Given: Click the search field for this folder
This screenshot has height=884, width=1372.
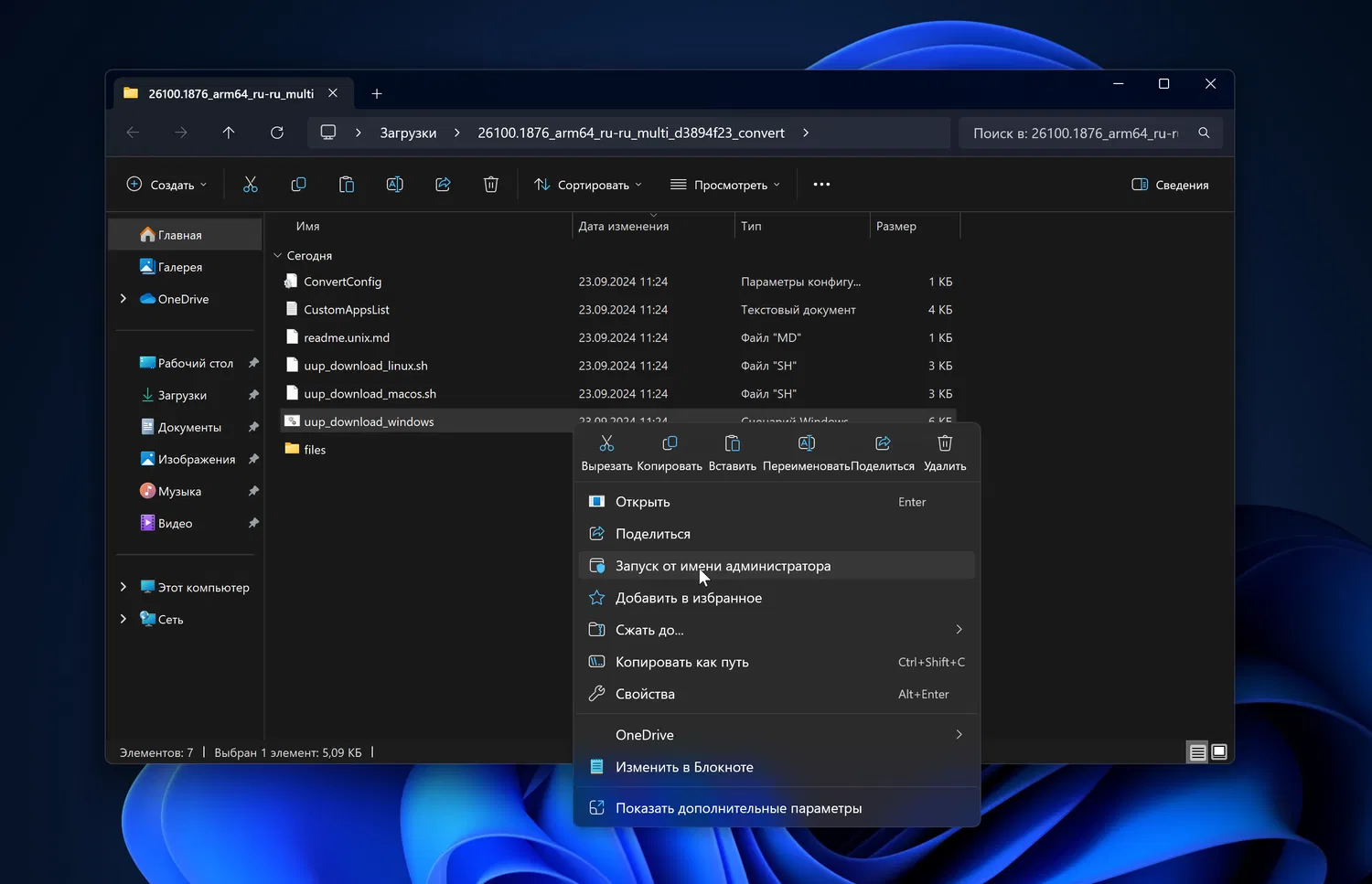Looking at the screenshot, I should [1076, 133].
